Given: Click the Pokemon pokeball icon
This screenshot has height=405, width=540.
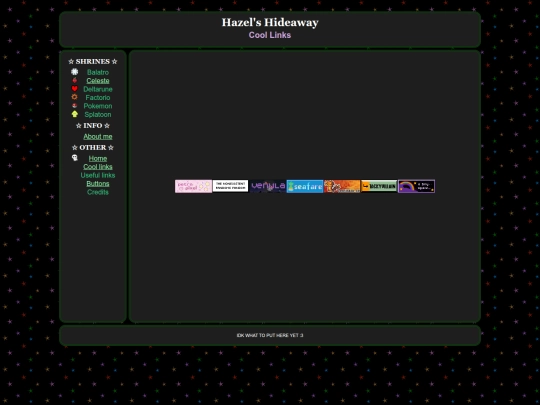Looking at the screenshot, I should [x=75, y=106].
